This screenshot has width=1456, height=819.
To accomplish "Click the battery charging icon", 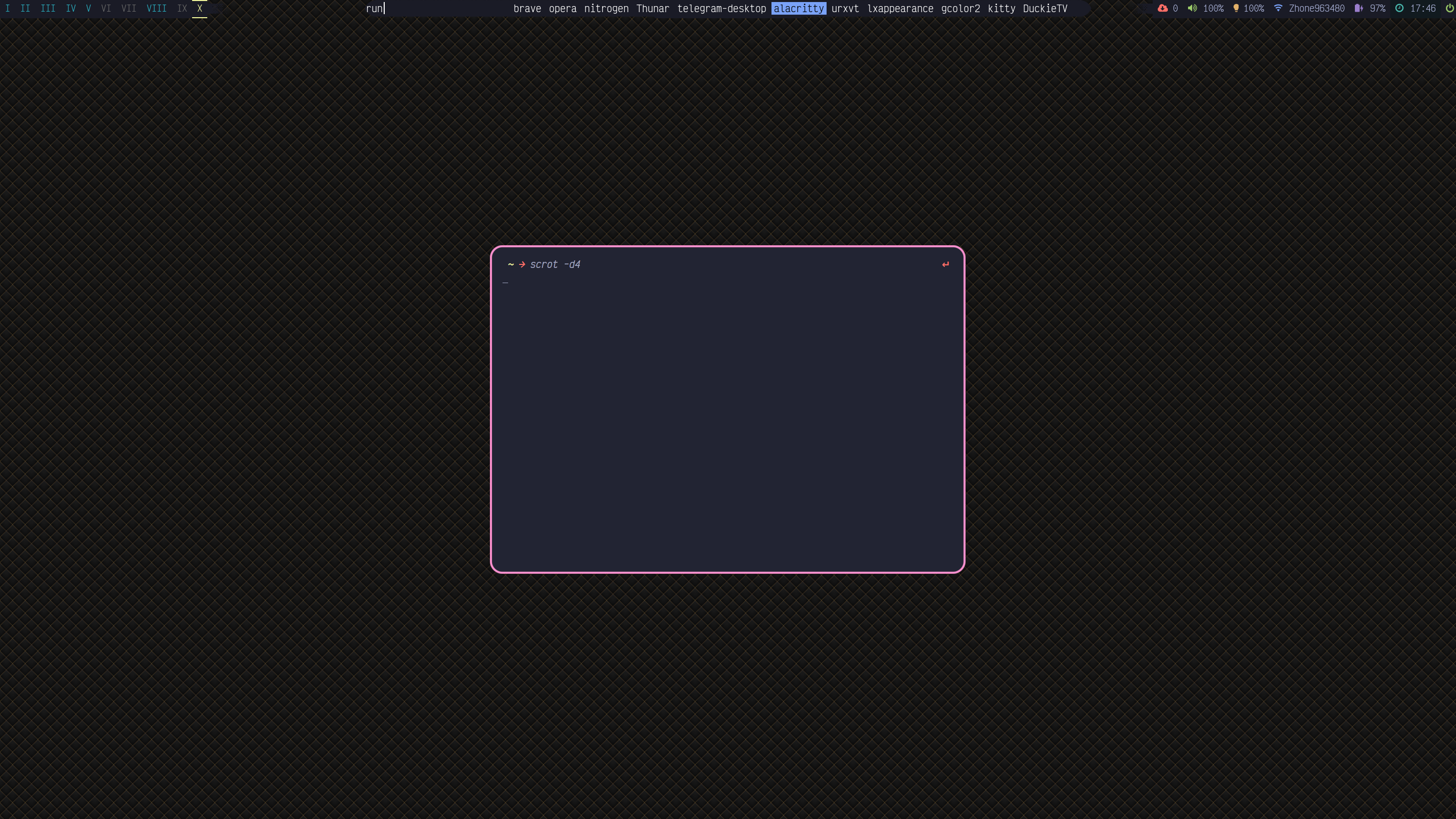I will click(1359, 9).
